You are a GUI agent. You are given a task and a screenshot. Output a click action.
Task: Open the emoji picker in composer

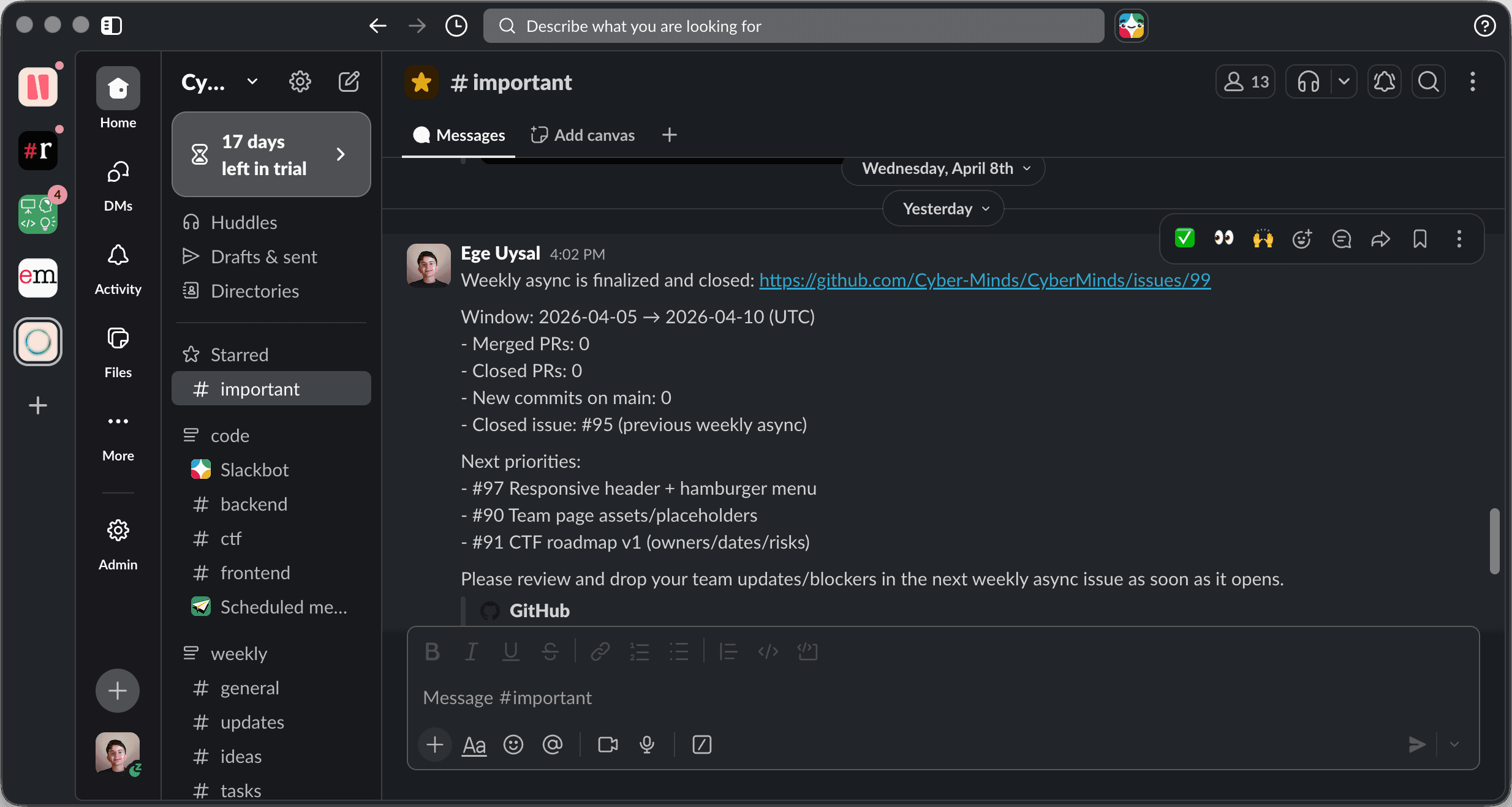point(513,745)
